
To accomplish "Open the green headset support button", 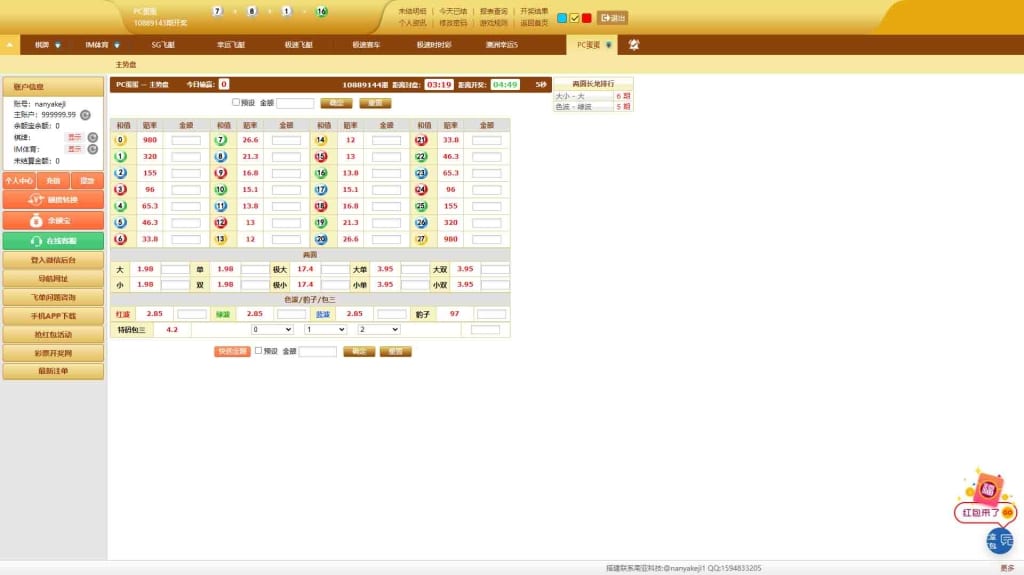I will (53, 240).
